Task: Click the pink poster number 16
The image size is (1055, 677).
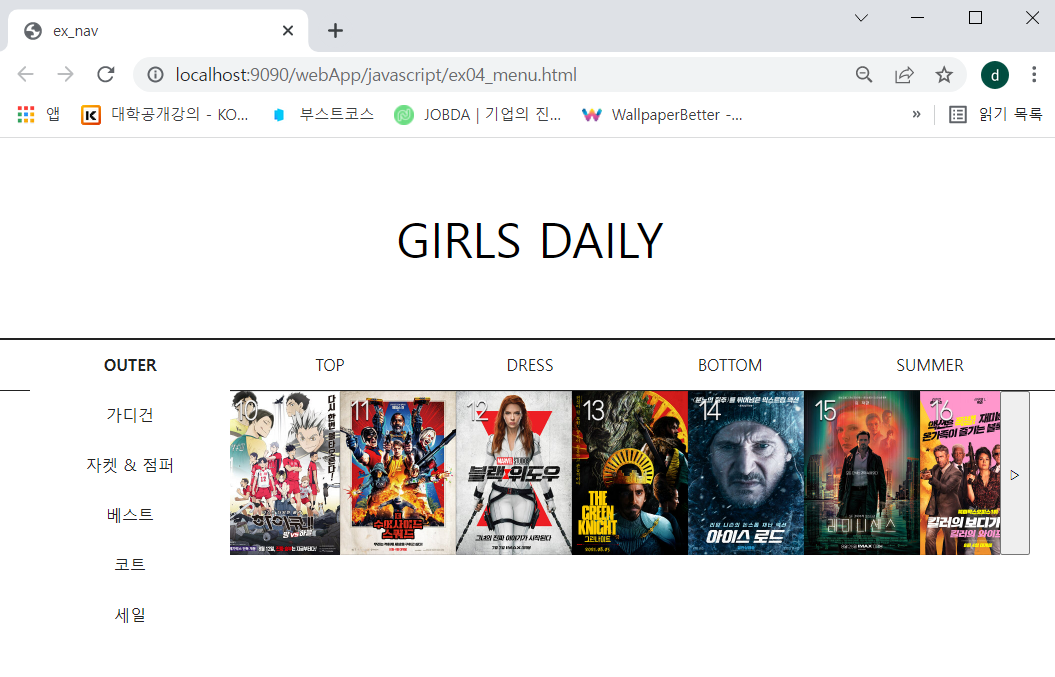Action: tap(960, 473)
